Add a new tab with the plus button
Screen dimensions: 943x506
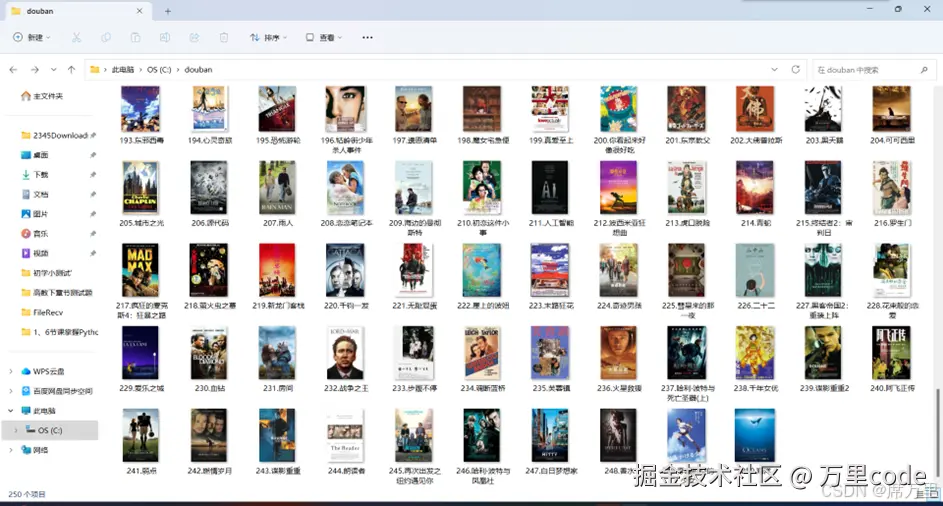tap(168, 11)
